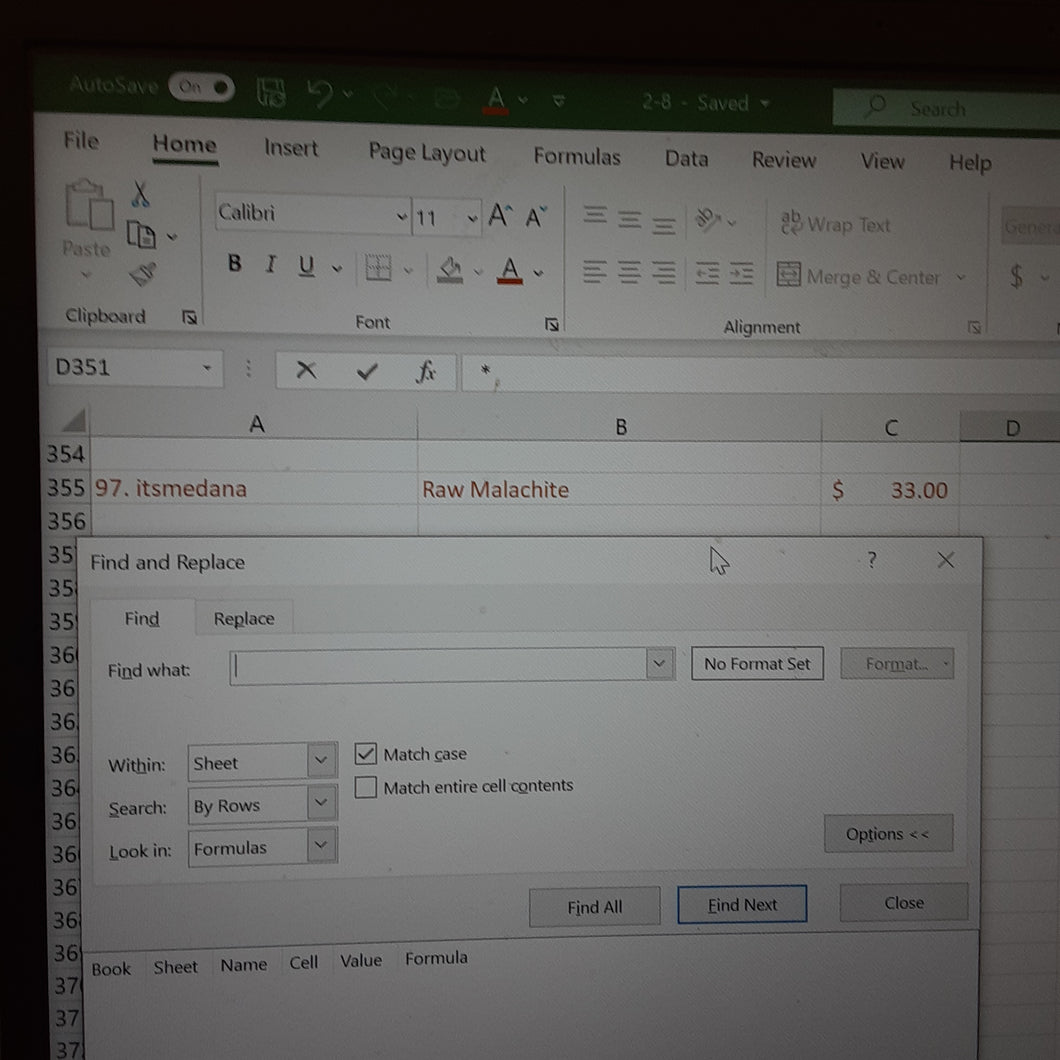1060x1060 pixels.
Task: Open the Clipboard dialog launcher
Action: (189, 317)
